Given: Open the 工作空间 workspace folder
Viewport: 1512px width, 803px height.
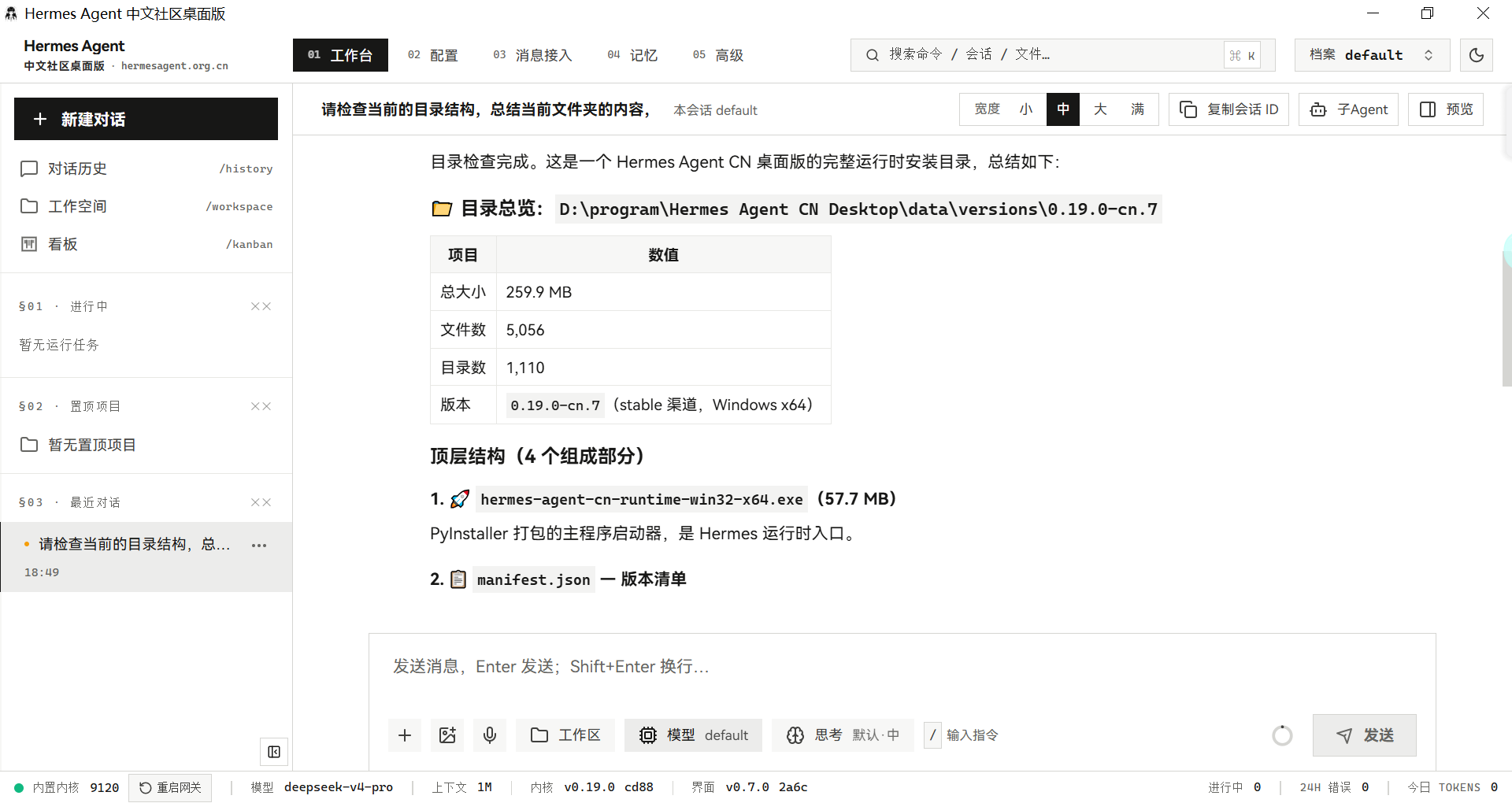Looking at the screenshot, I should pyautogui.click(x=146, y=206).
